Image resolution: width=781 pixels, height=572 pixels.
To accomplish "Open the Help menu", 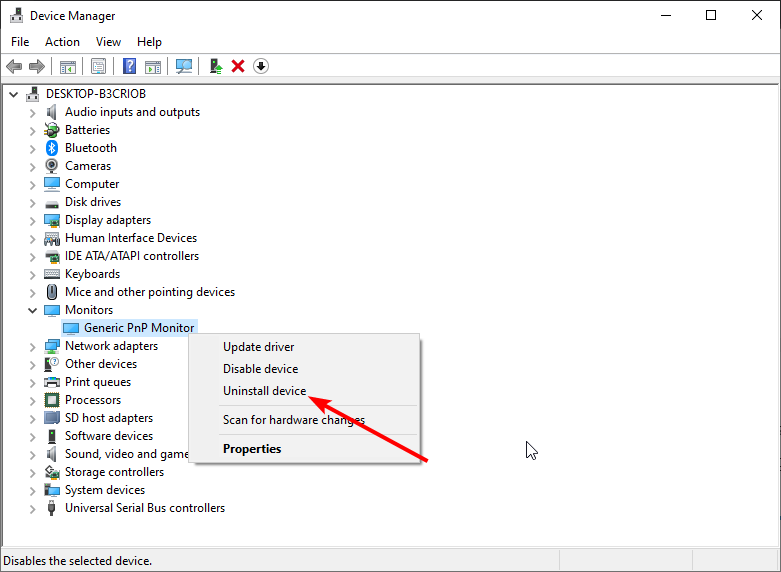I will [x=149, y=42].
